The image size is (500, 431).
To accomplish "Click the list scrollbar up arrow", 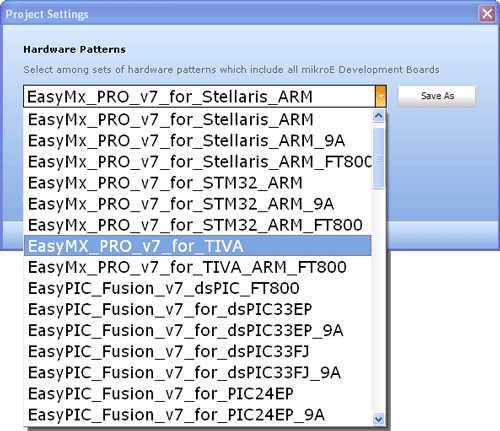I will pos(379,116).
